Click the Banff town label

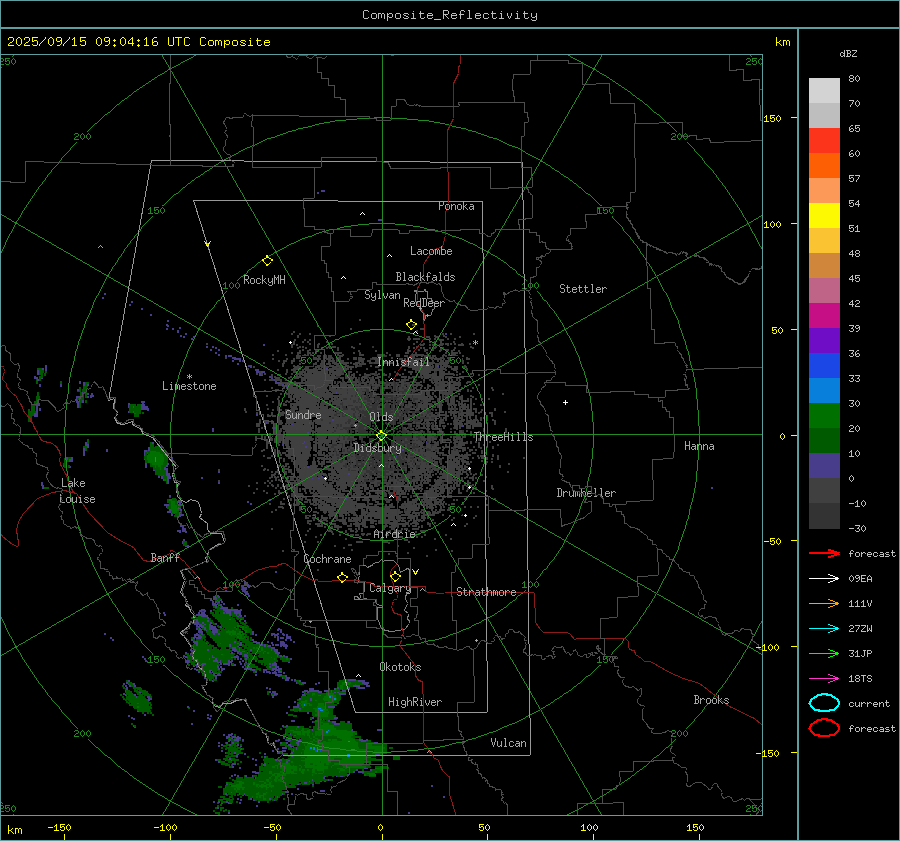pos(165,557)
